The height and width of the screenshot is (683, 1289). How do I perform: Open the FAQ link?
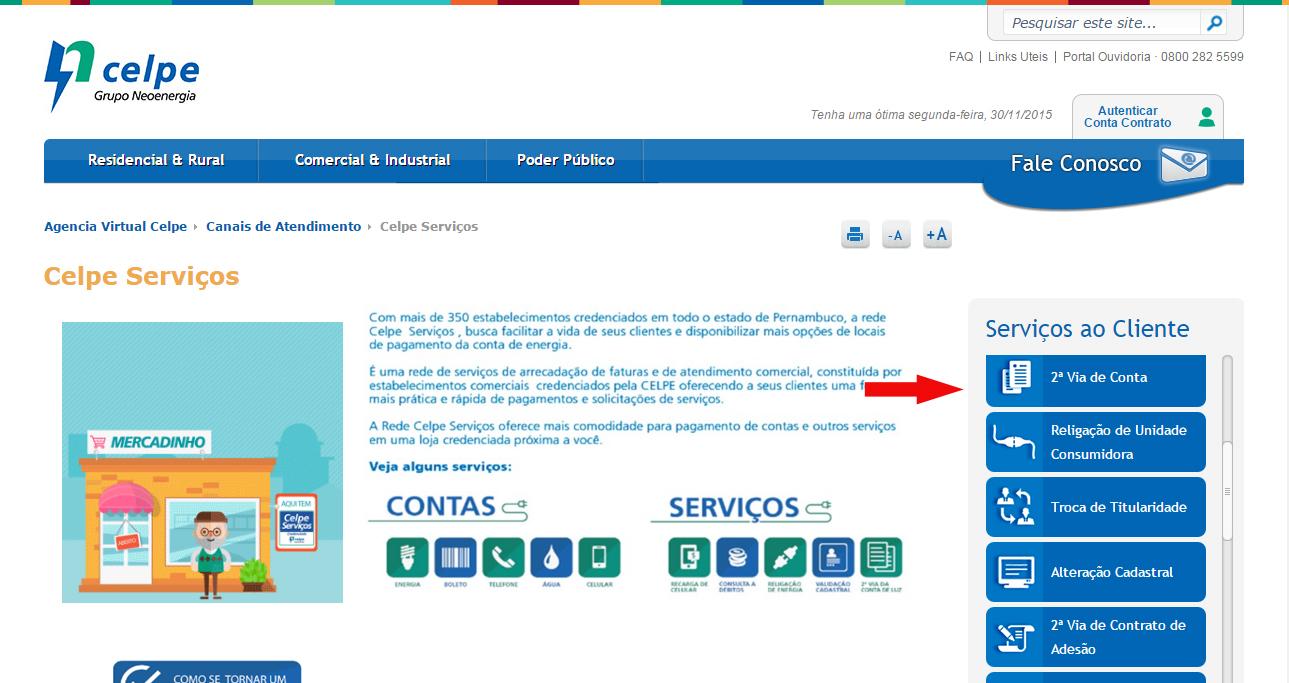pyautogui.click(x=960, y=57)
